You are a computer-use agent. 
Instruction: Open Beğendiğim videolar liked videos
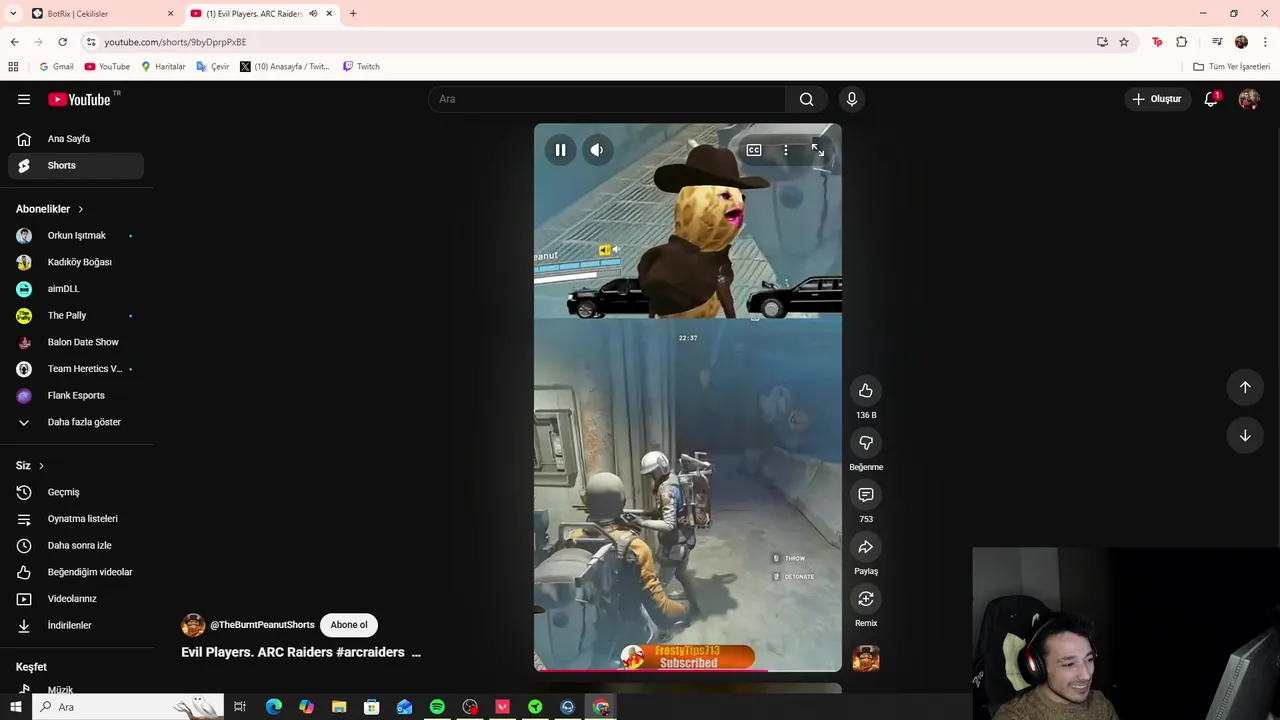click(76, 572)
